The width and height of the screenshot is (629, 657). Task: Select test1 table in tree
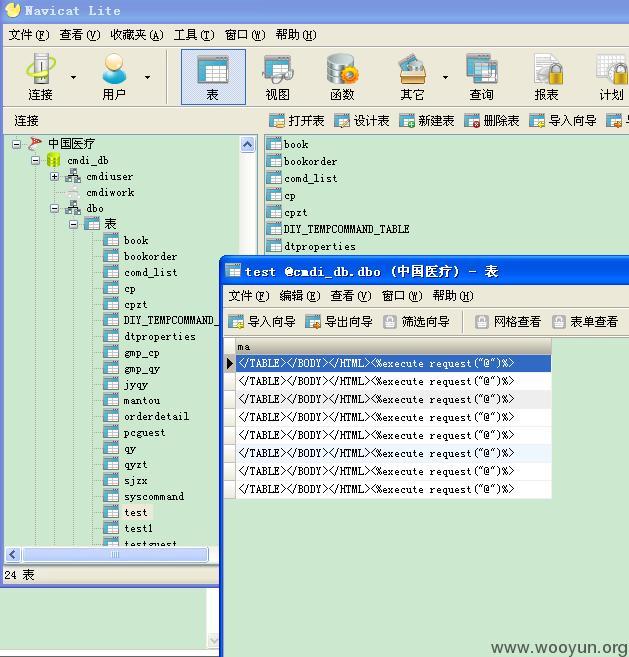click(138, 528)
